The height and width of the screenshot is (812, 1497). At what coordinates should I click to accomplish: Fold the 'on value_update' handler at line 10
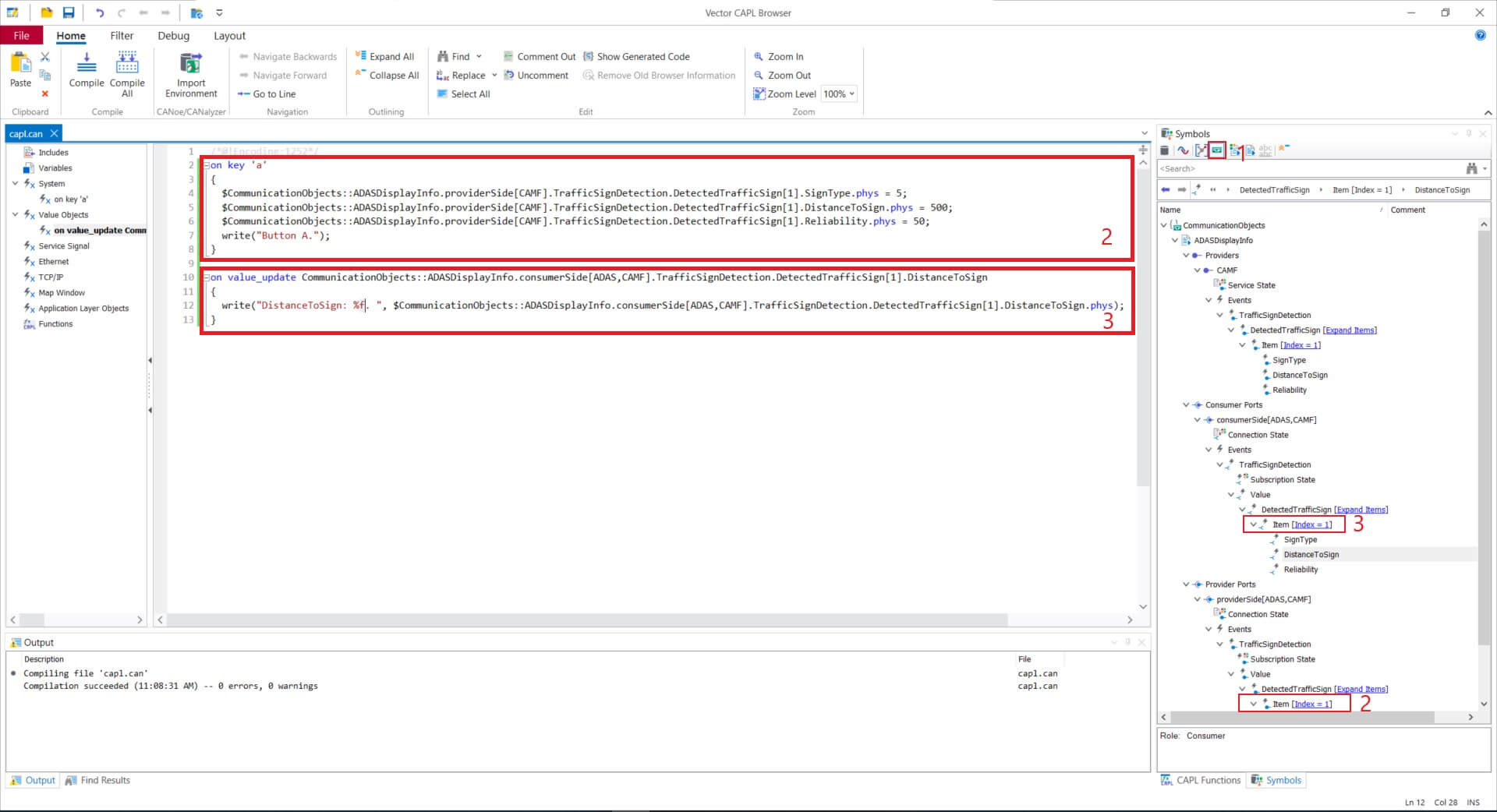click(207, 277)
